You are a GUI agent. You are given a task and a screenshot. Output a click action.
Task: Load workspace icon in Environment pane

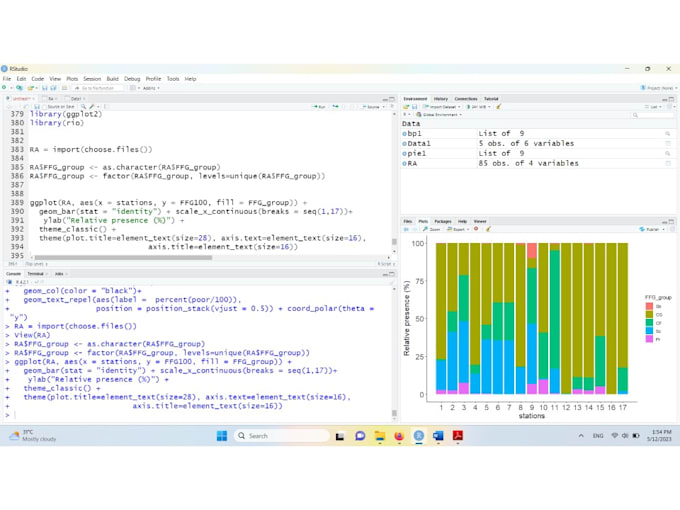tap(406, 107)
